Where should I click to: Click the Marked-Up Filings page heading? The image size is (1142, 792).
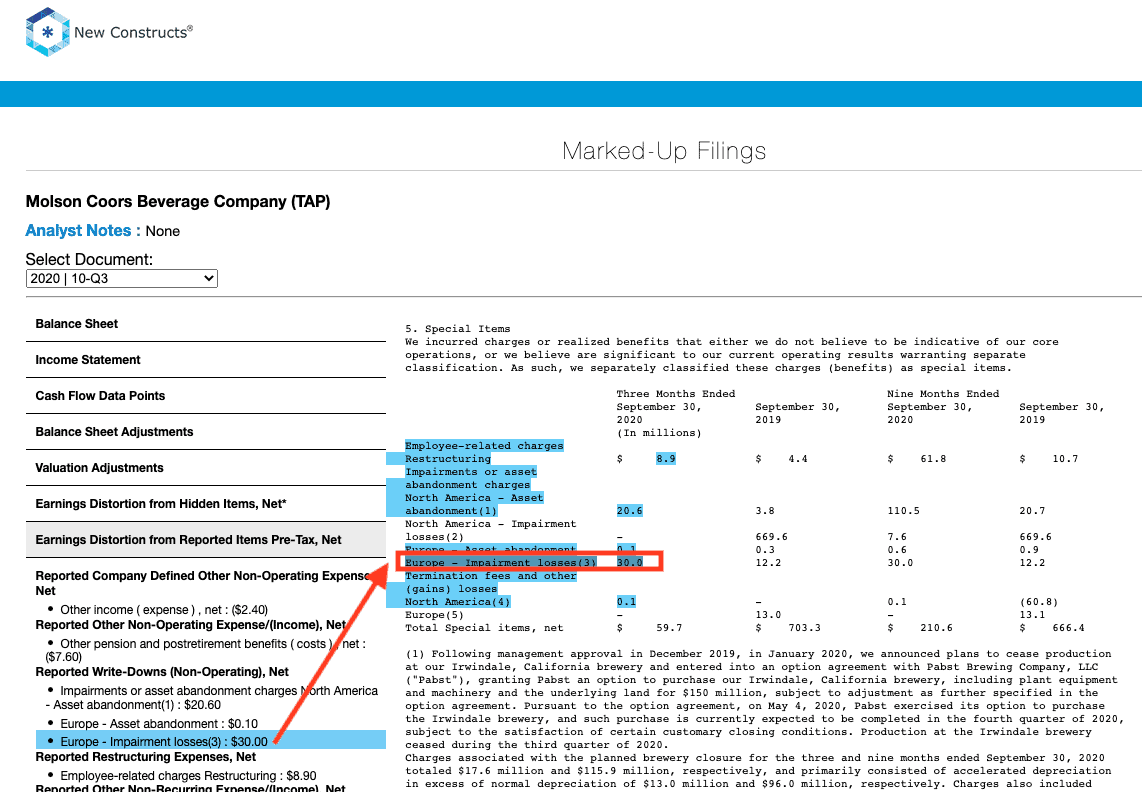pyautogui.click(x=664, y=151)
